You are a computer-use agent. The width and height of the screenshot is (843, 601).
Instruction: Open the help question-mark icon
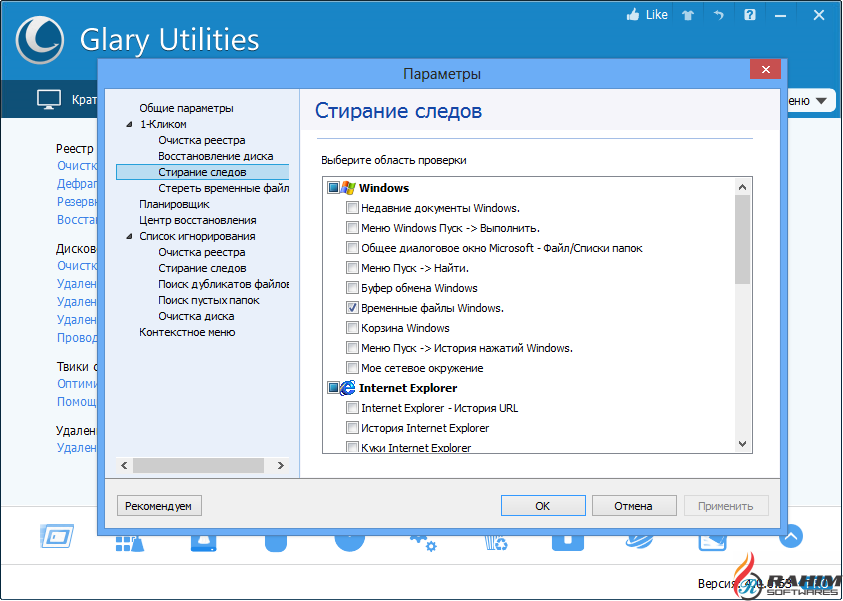tap(750, 15)
